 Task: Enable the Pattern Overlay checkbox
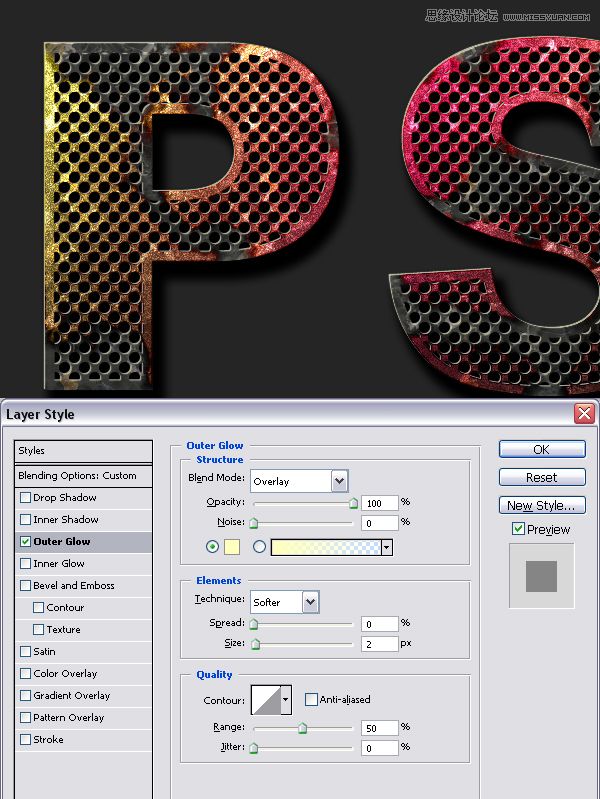[x=25, y=717]
